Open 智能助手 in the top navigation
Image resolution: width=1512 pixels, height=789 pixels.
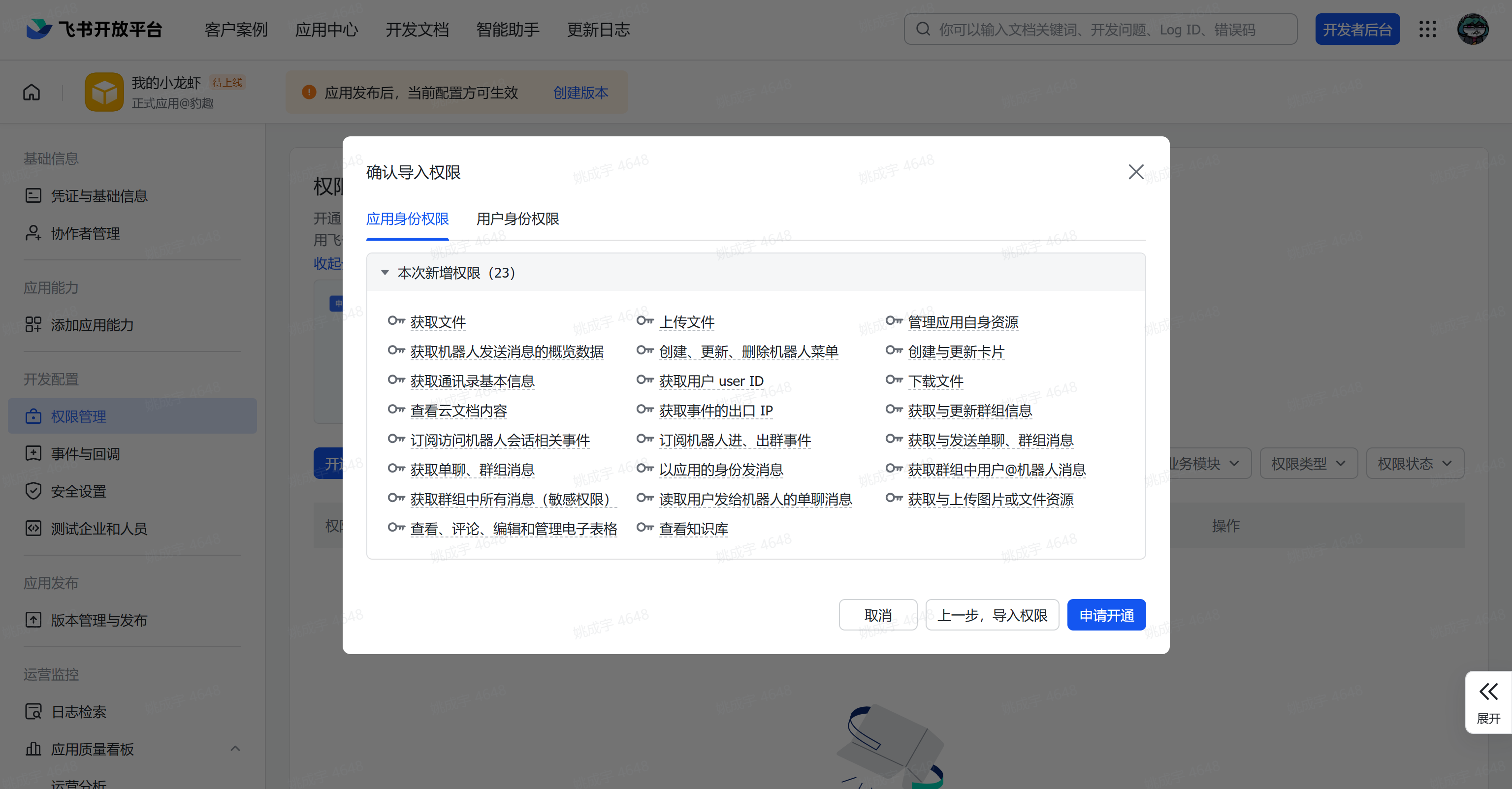coord(507,30)
